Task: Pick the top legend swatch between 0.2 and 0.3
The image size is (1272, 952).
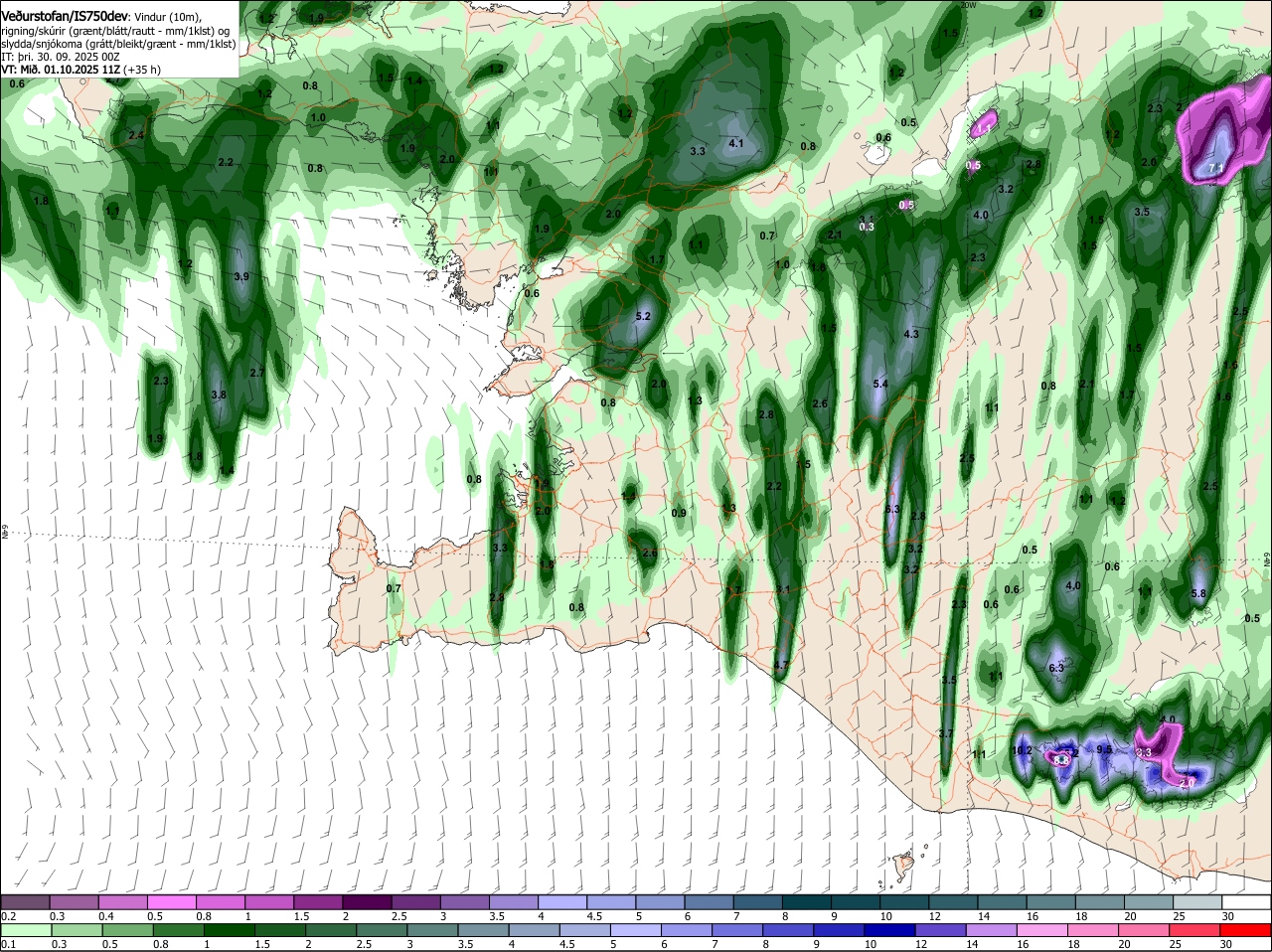Action: coord(25,901)
